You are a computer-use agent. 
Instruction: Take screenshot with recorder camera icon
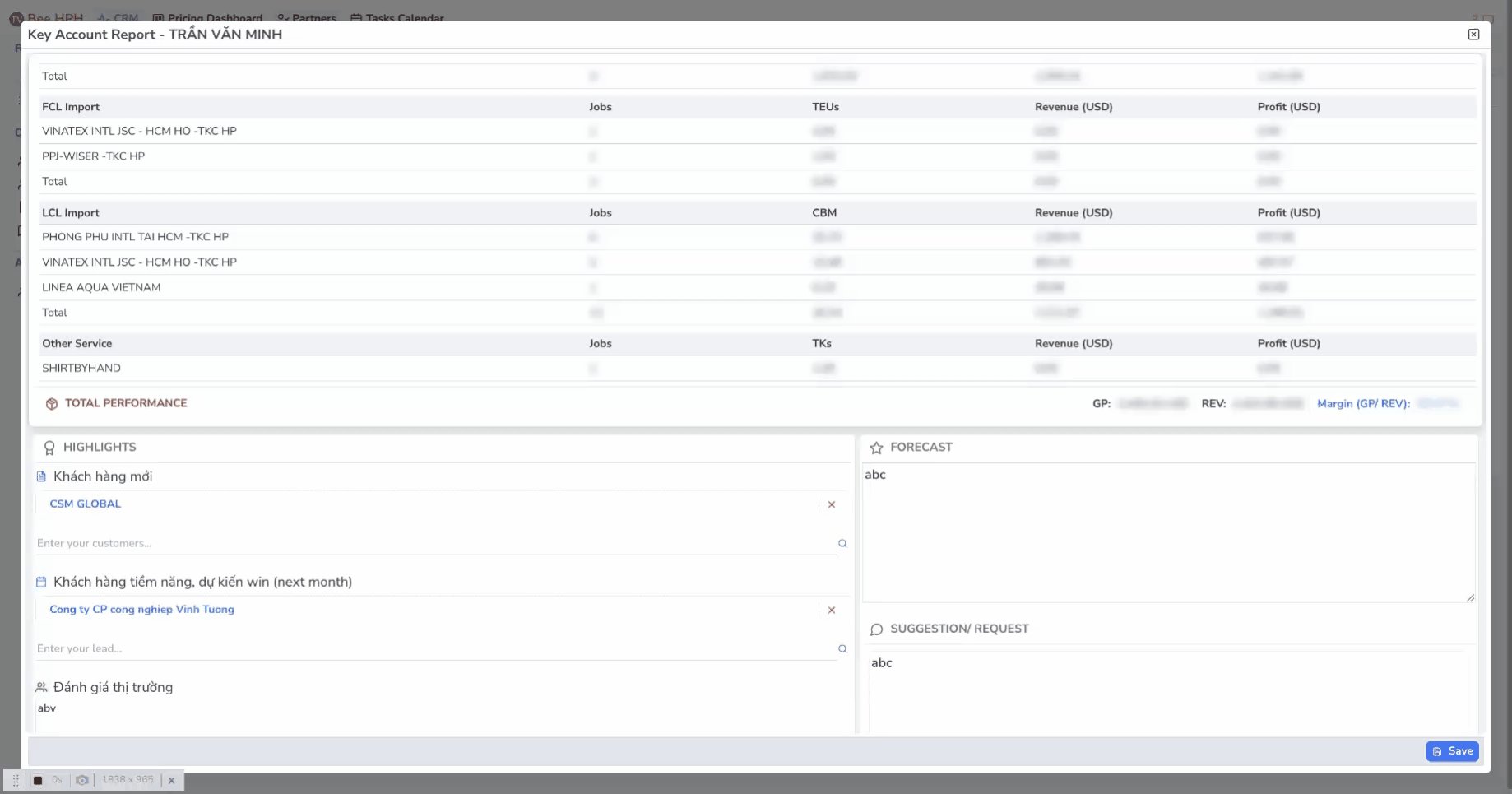[x=82, y=780]
